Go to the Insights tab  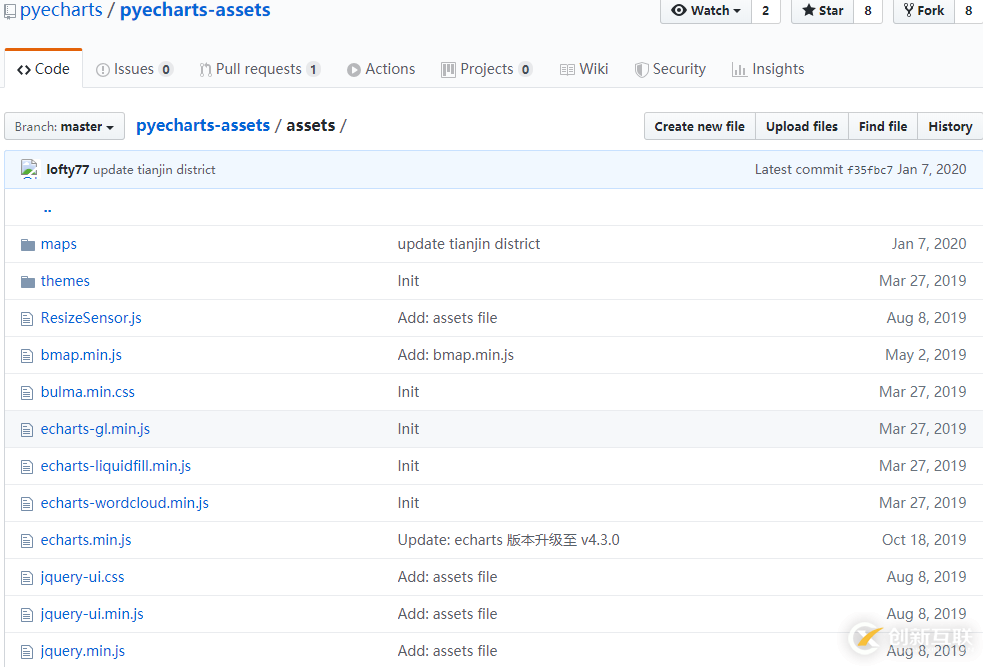(767, 69)
